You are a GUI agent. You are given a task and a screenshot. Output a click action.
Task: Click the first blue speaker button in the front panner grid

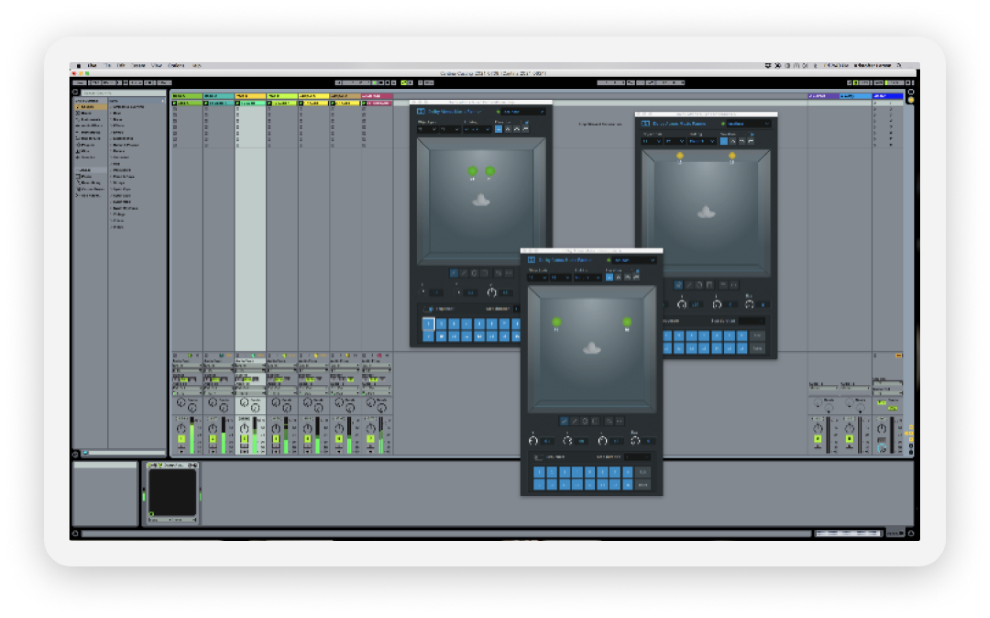pyautogui.click(x=539, y=471)
